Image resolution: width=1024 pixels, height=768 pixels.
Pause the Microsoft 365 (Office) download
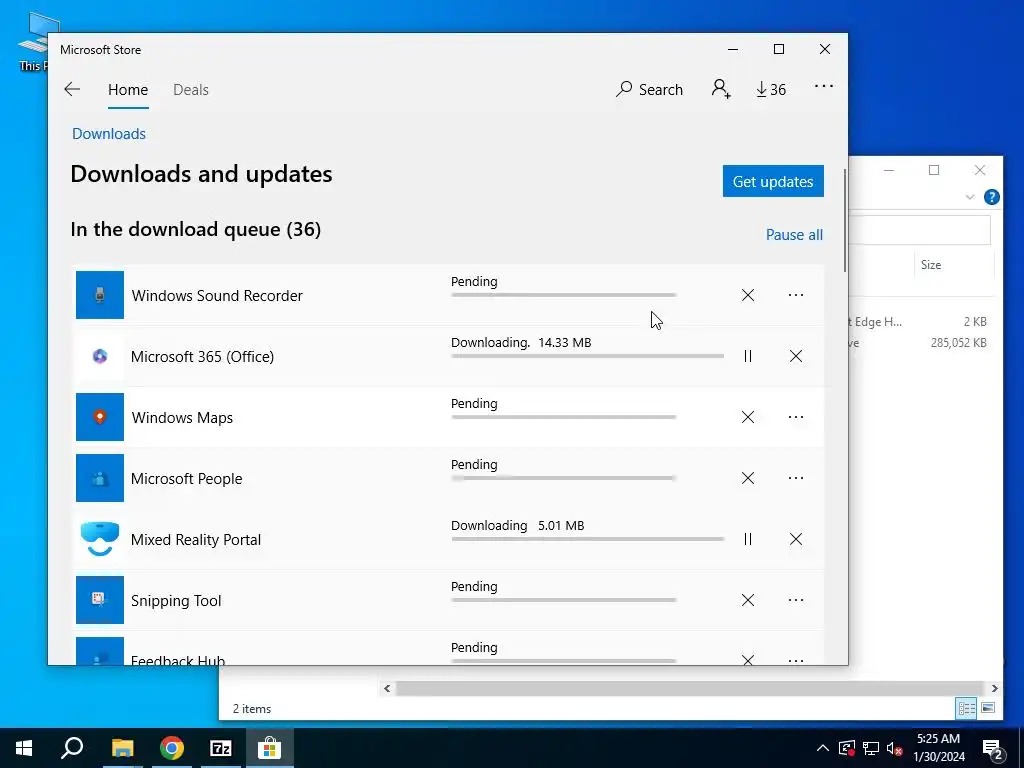click(x=748, y=356)
